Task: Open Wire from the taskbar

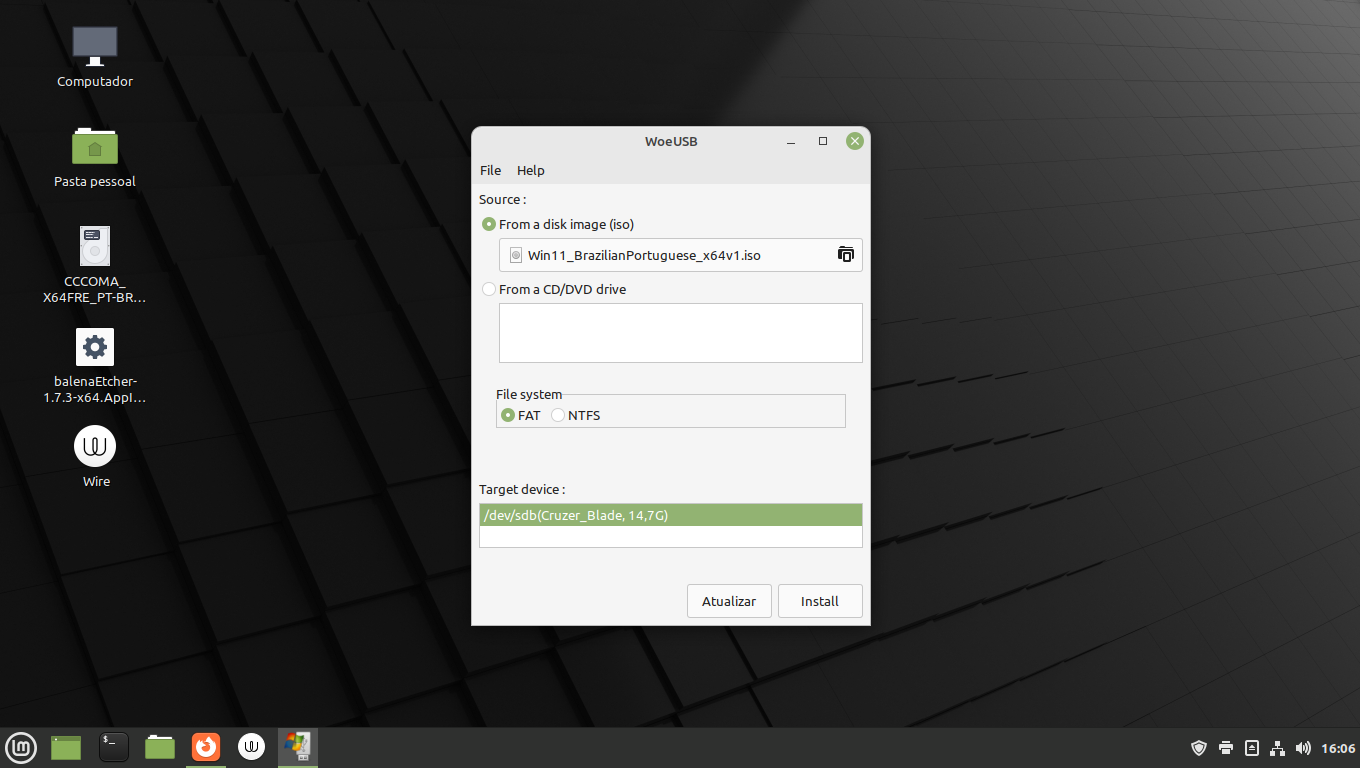Action: (x=252, y=747)
